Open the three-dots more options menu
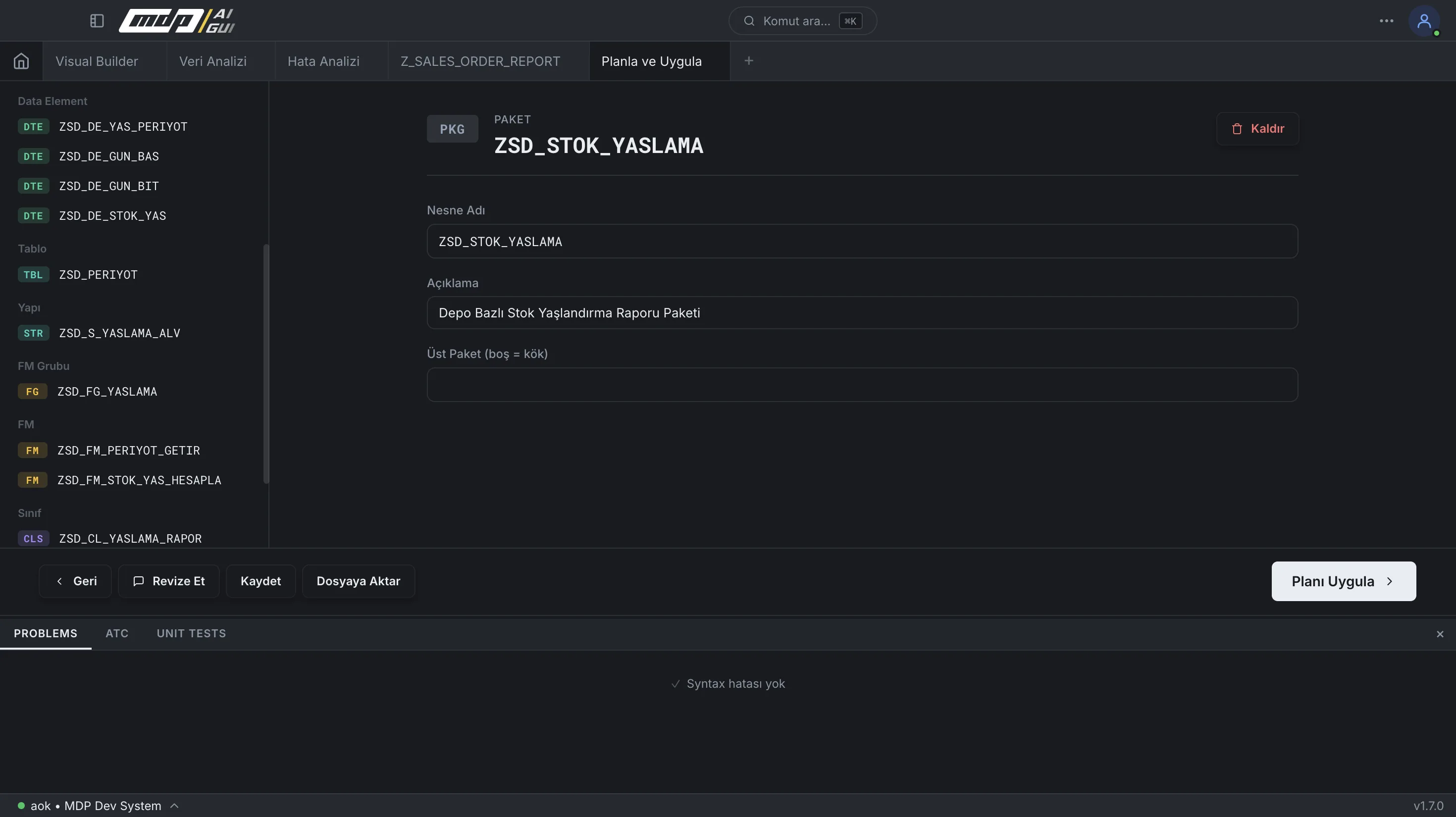The image size is (1456, 817). [1386, 21]
